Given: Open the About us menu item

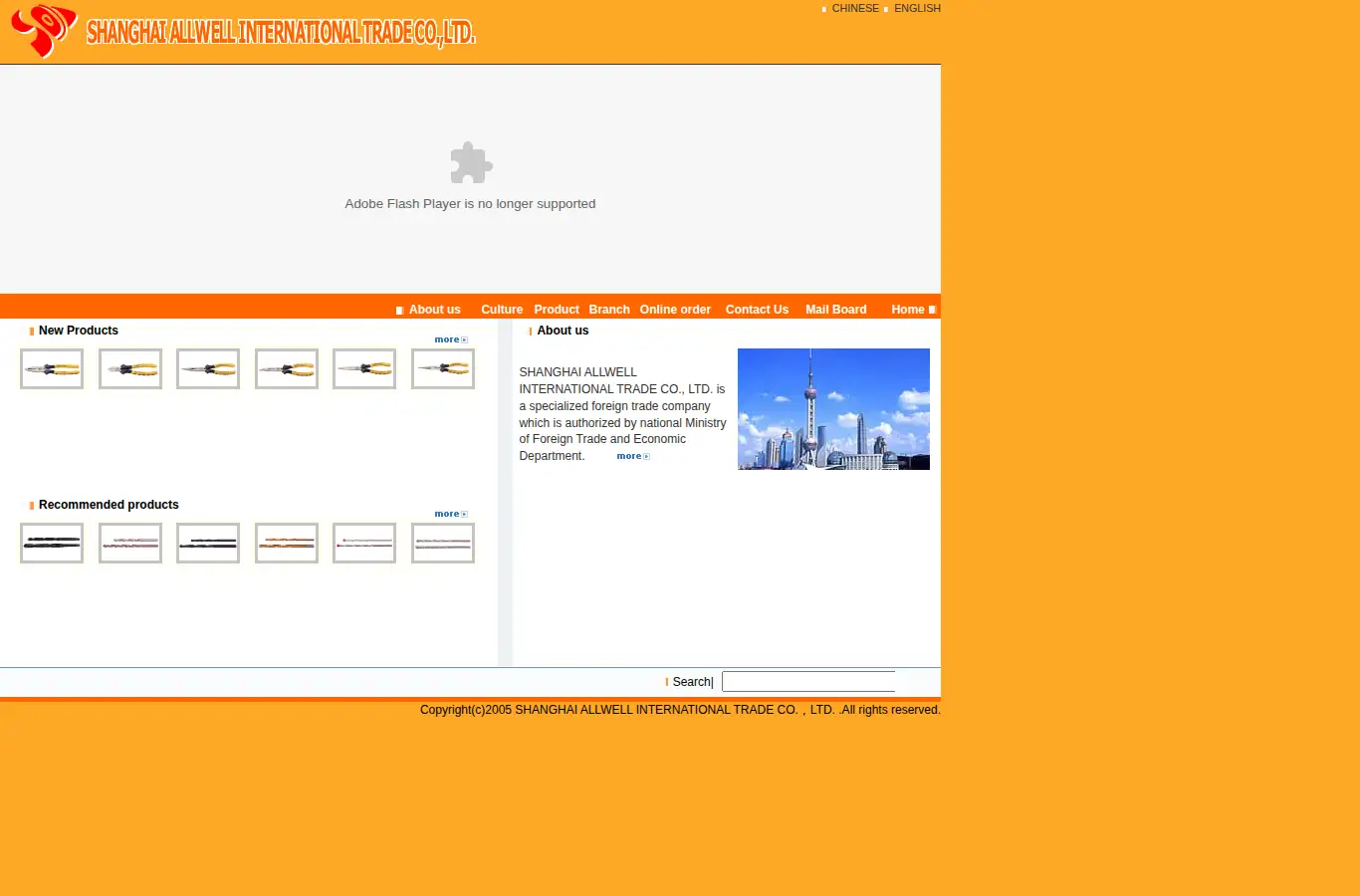Looking at the screenshot, I should click(x=435, y=310).
